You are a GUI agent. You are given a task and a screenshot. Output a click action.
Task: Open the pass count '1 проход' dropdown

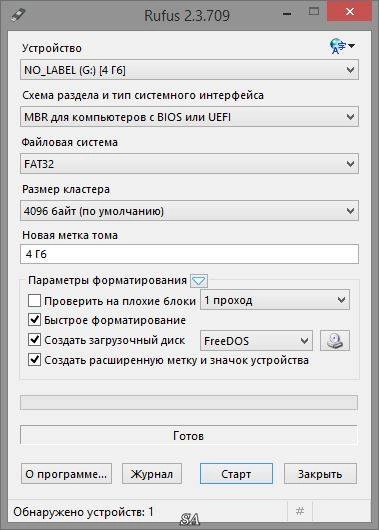(x=275, y=300)
